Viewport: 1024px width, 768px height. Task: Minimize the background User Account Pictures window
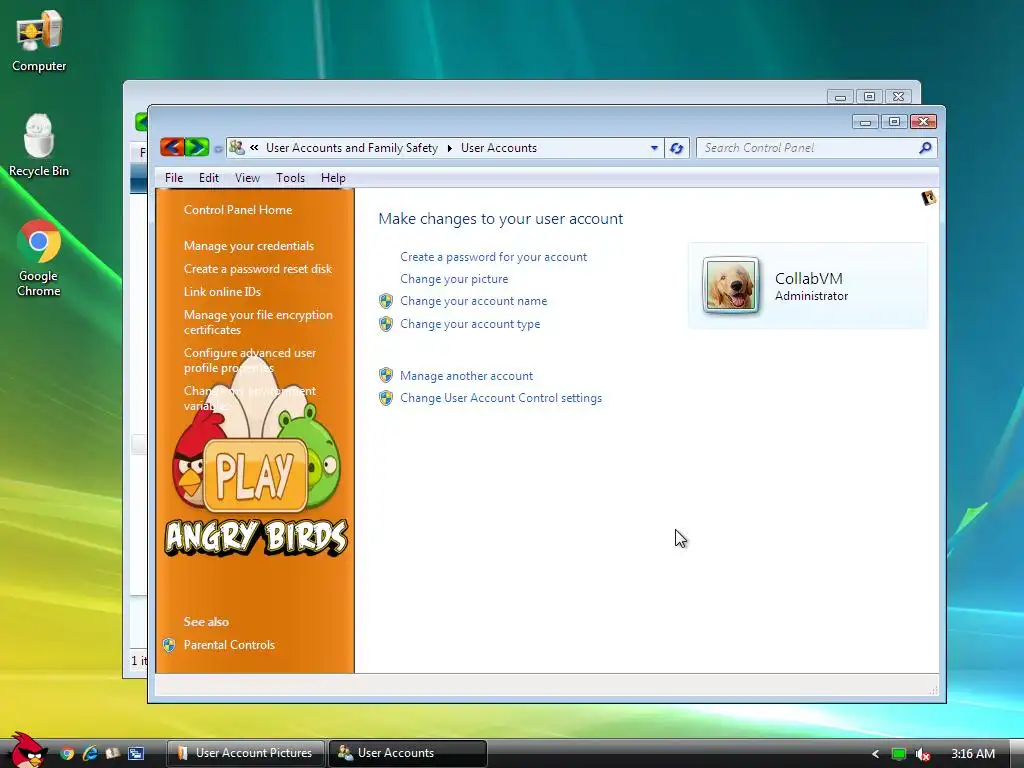coord(840,97)
